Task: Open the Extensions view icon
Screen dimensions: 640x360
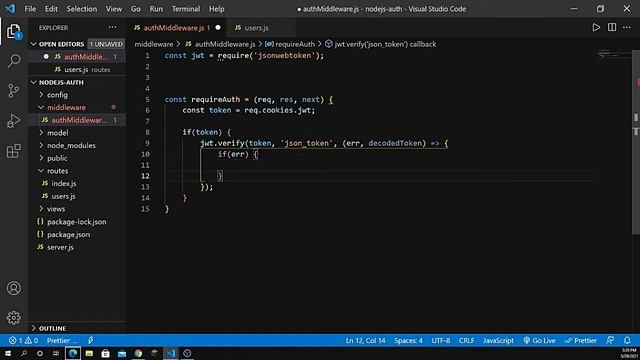Action: pos(13,151)
